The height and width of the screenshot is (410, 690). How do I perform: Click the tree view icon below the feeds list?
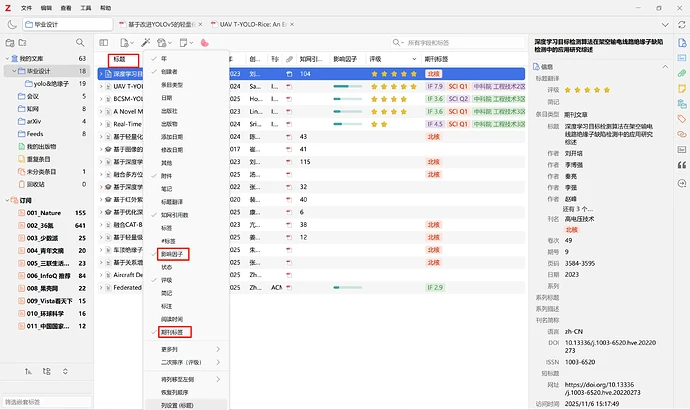[x=47, y=372]
